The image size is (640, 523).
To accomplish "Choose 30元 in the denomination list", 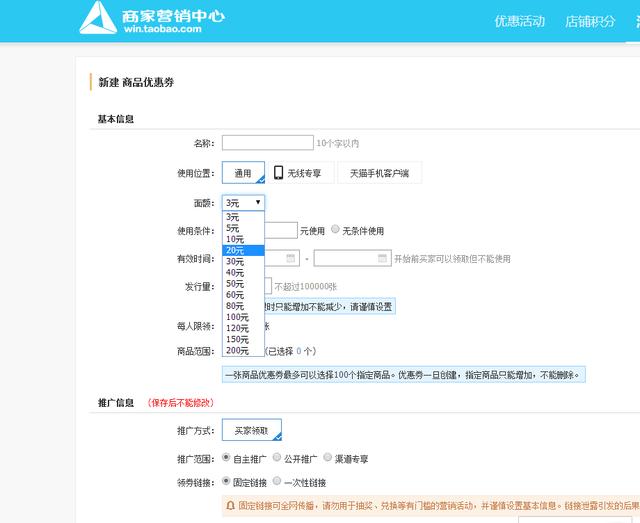I will point(243,261).
